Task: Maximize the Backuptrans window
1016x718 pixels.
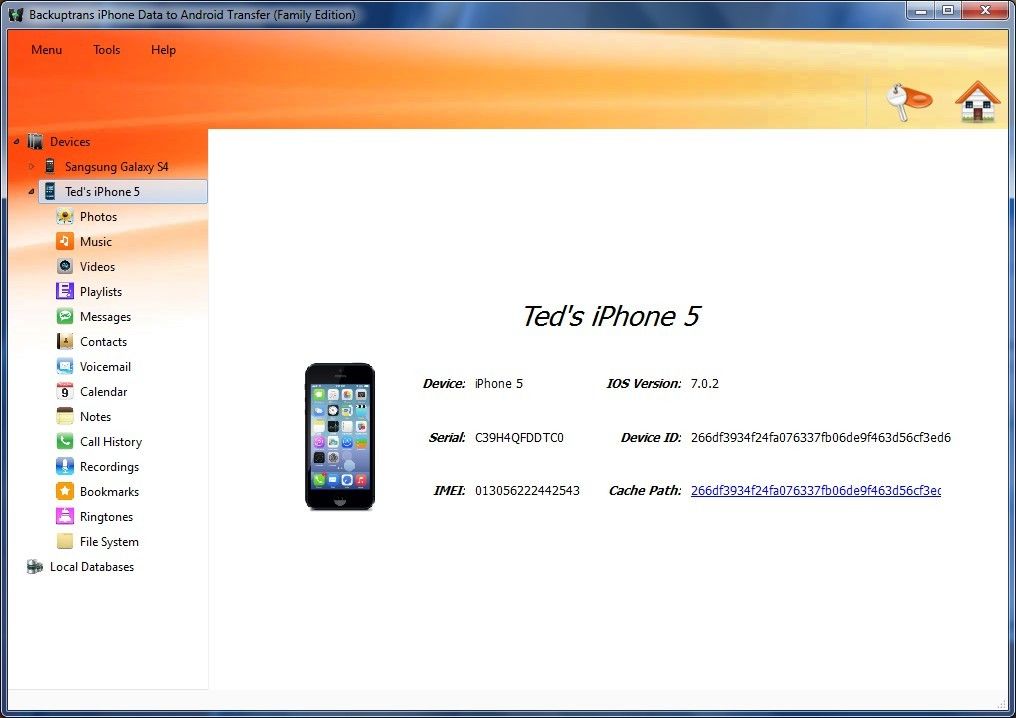Action: 948,10
